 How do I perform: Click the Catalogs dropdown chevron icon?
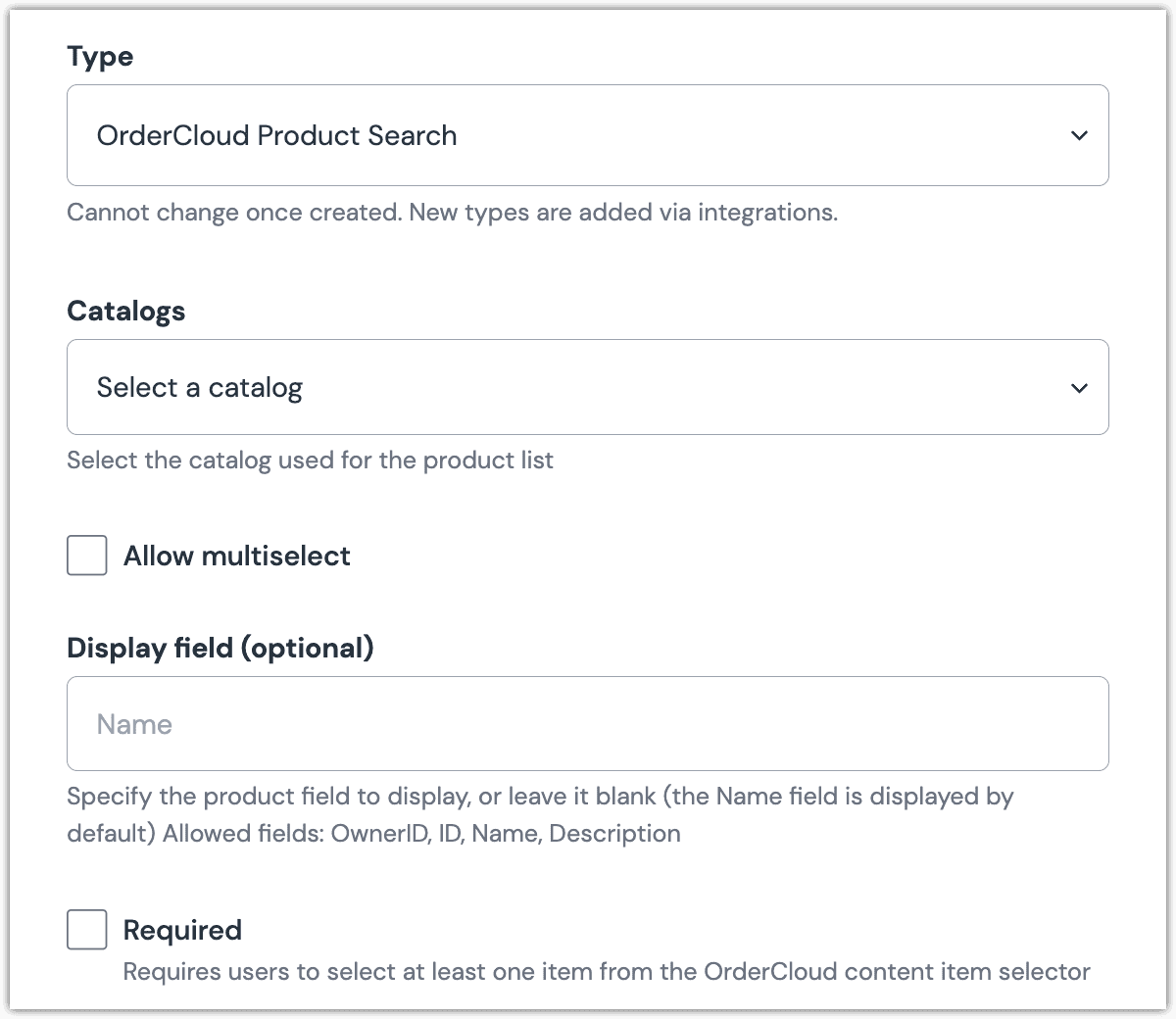coord(1078,388)
